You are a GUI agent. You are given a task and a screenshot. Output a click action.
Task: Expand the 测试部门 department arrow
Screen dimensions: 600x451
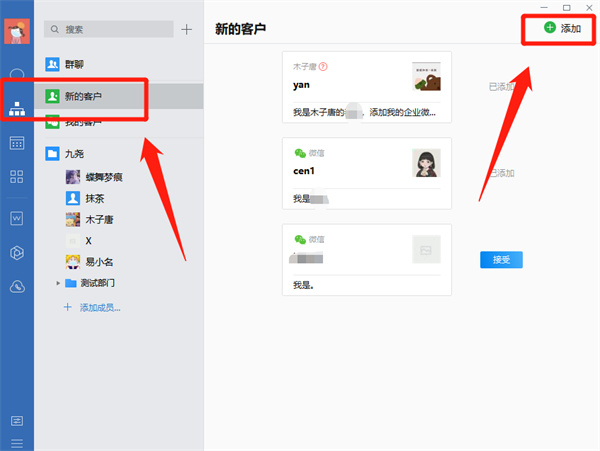pos(58,283)
